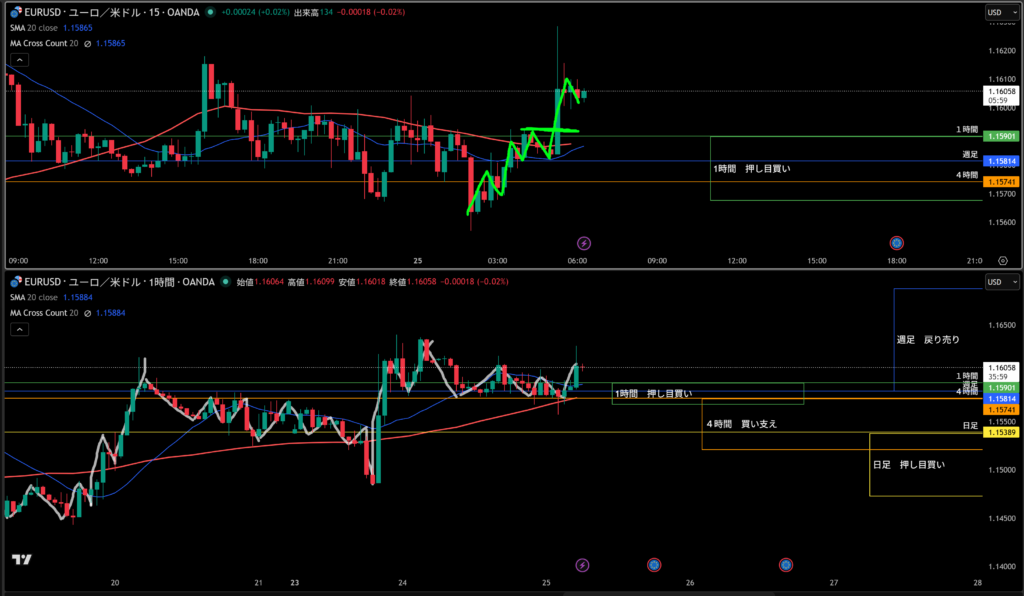Open the USD currency dropdown on upper chart
1024x596 pixels.
998,12
